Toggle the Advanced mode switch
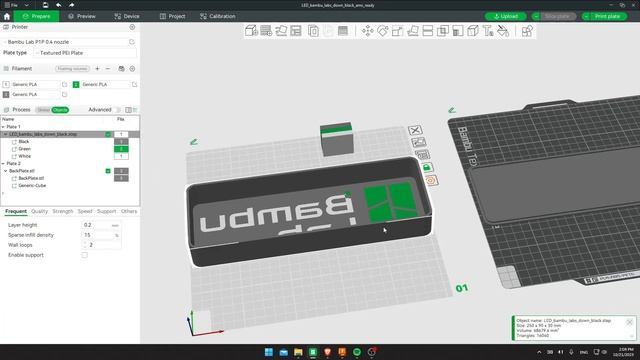The width and height of the screenshot is (640, 360). pyautogui.click(x=118, y=110)
